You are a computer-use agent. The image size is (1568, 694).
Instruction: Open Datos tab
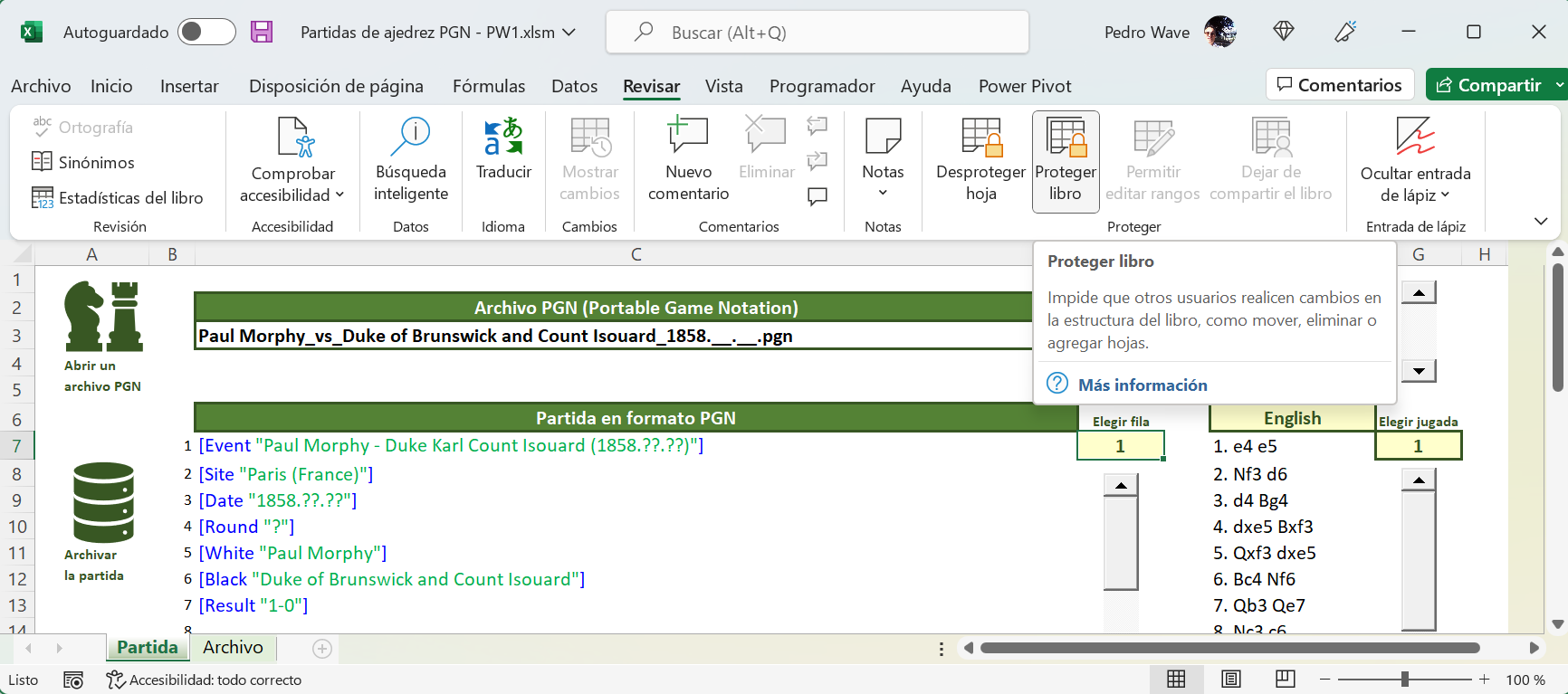[575, 86]
